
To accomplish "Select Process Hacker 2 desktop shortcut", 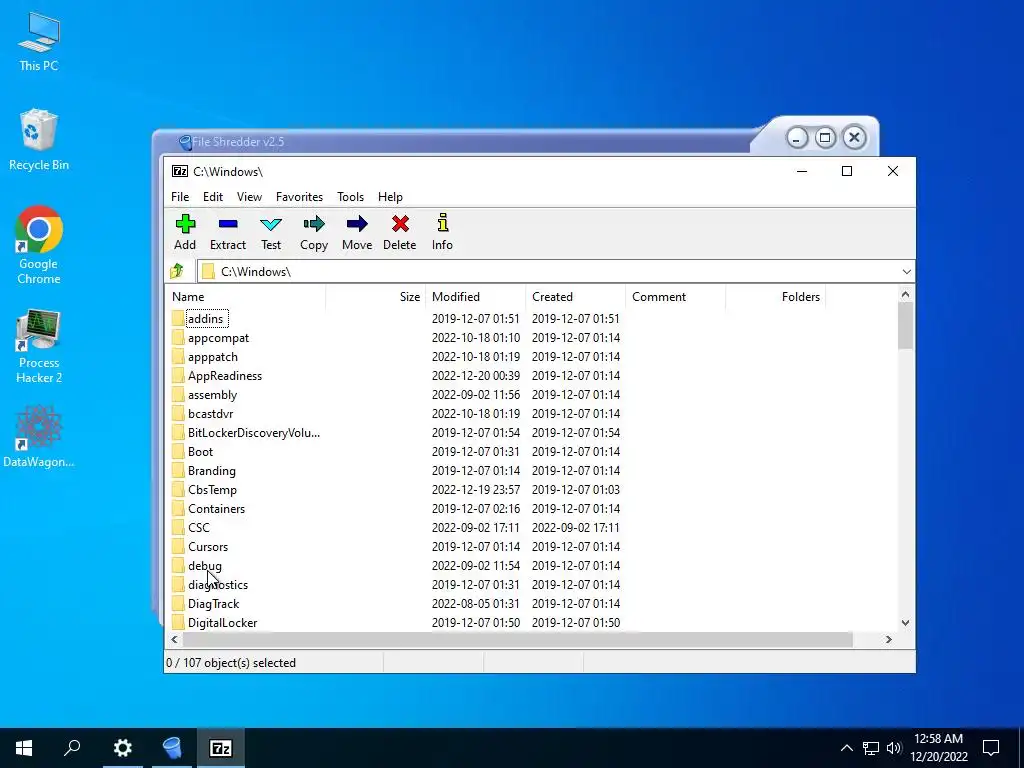I will 39,346.
